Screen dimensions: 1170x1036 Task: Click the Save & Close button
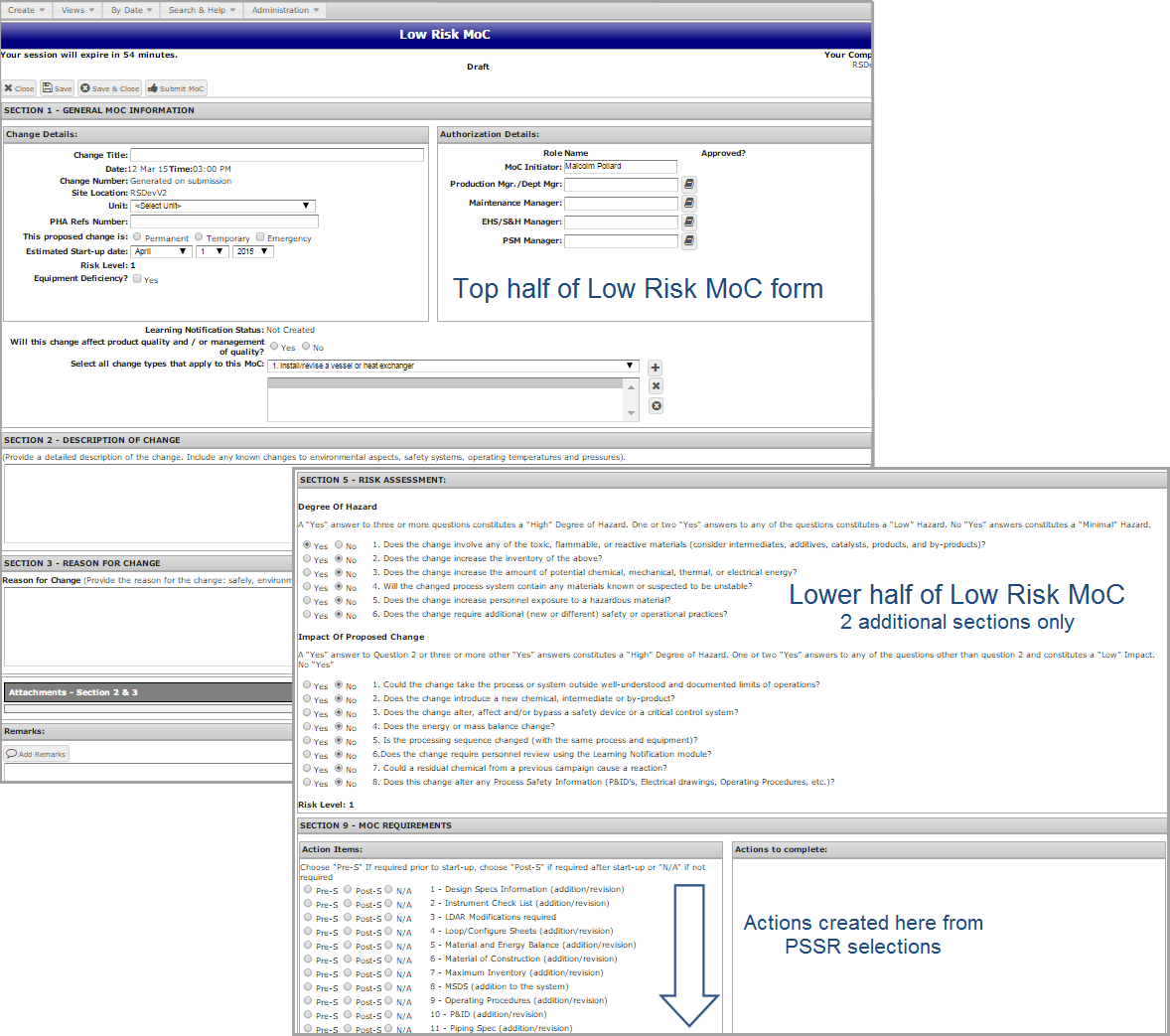110,88
